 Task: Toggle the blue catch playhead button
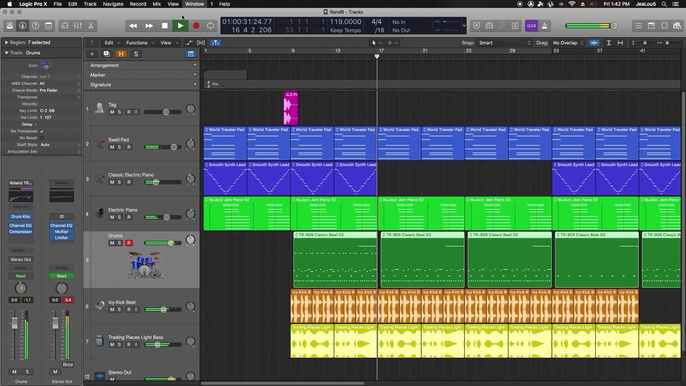215,43
